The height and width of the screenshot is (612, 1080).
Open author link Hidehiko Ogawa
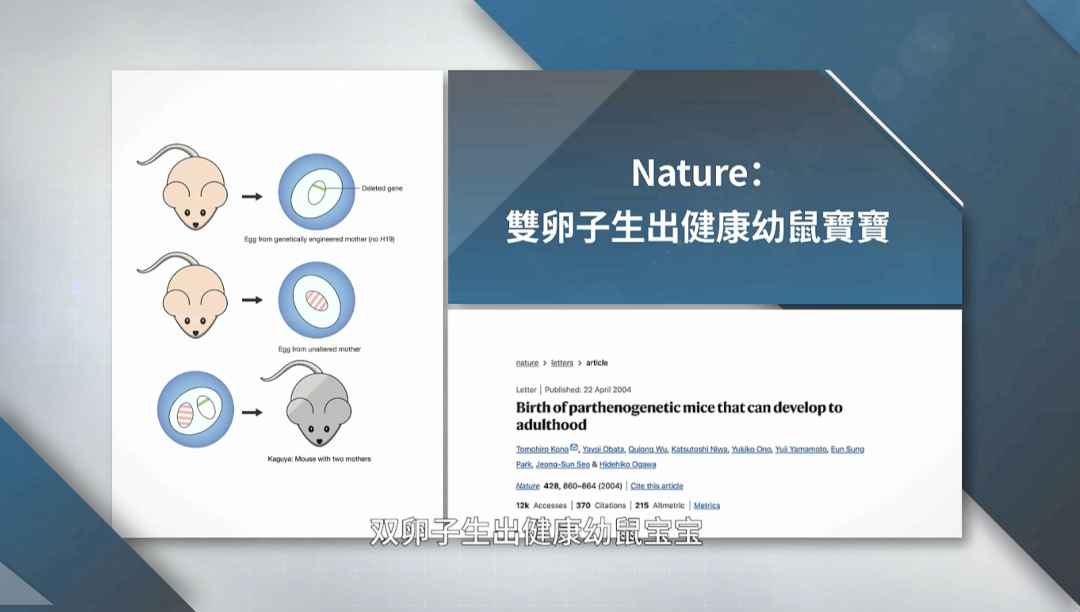coord(627,465)
